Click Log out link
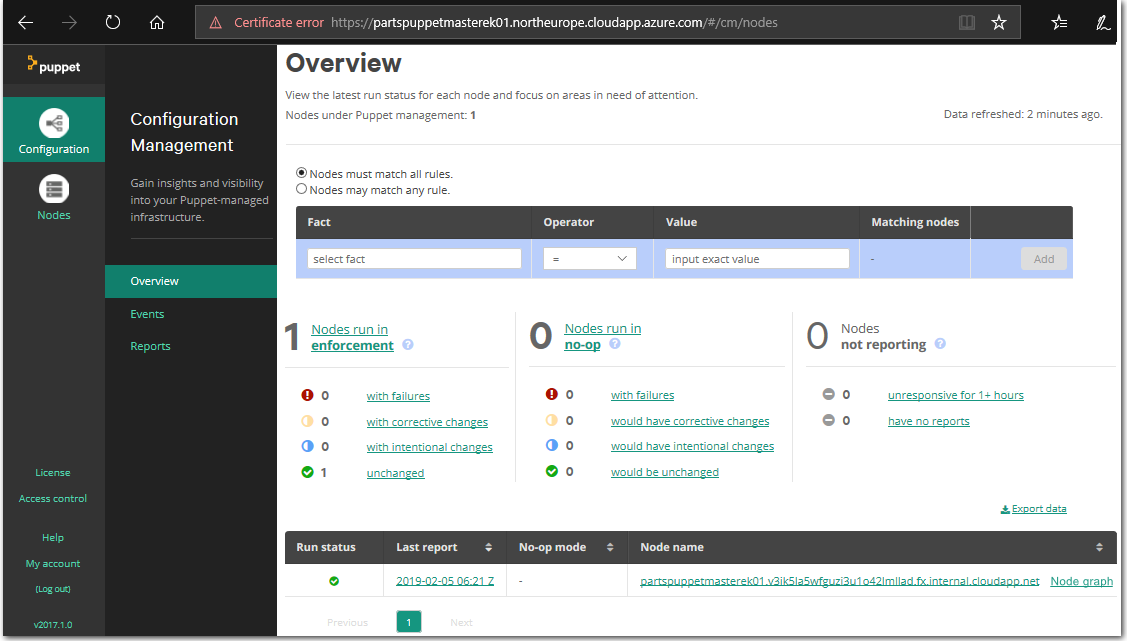The height and width of the screenshot is (641, 1127). tap(53, 589)
